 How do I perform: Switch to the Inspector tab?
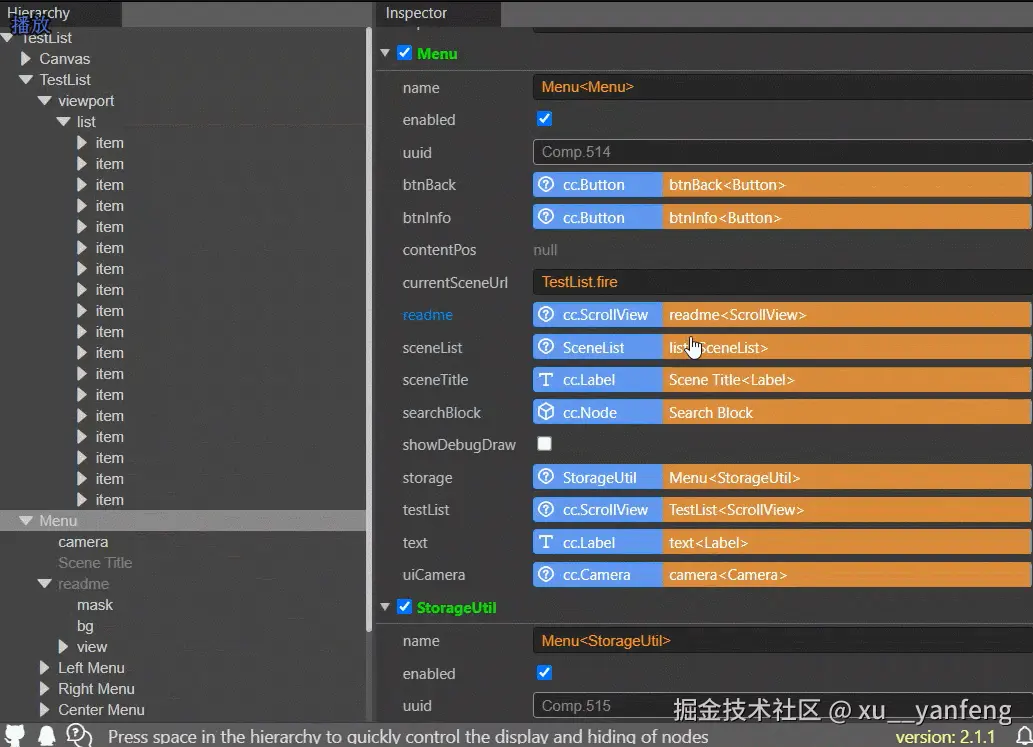tap(438, 13)
